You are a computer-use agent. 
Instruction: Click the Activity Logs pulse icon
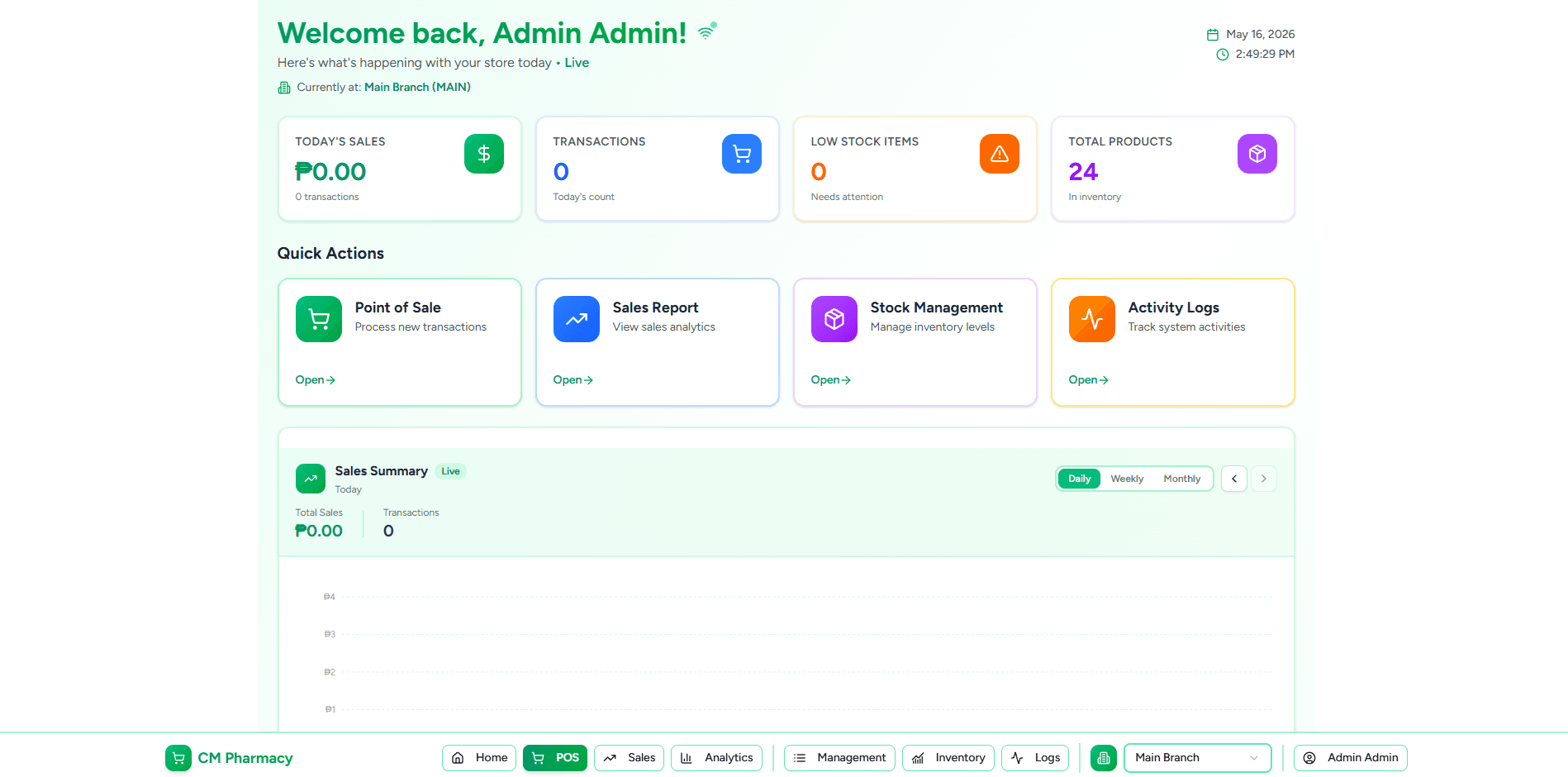coord(1092,319)
